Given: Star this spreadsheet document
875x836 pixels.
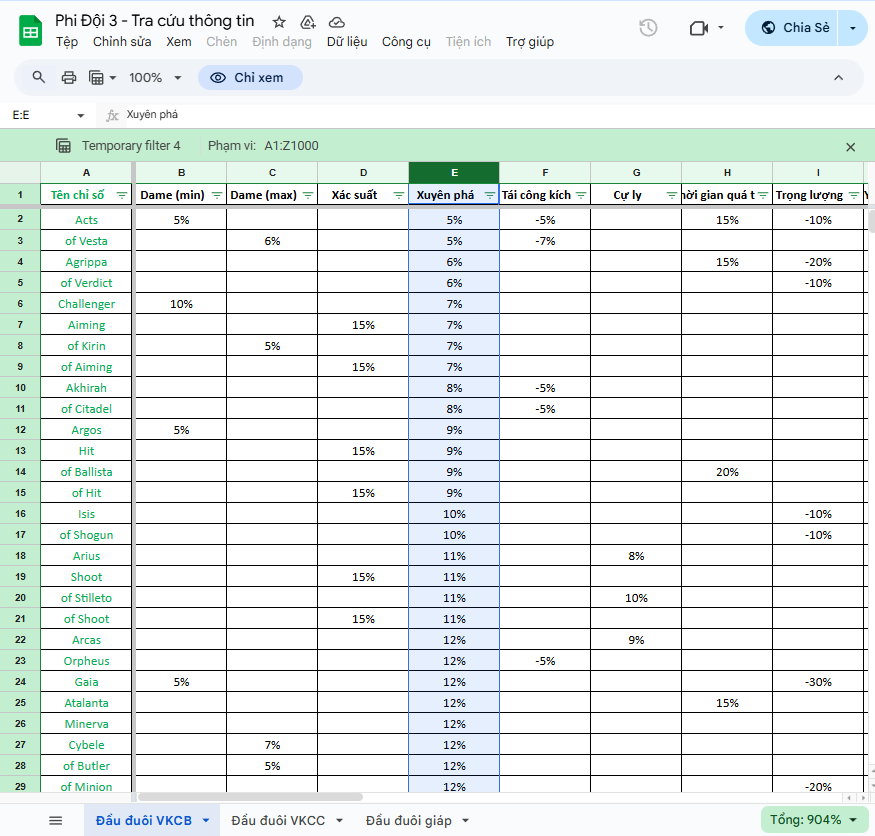Looking at the screenshot, I should (279, 22).
